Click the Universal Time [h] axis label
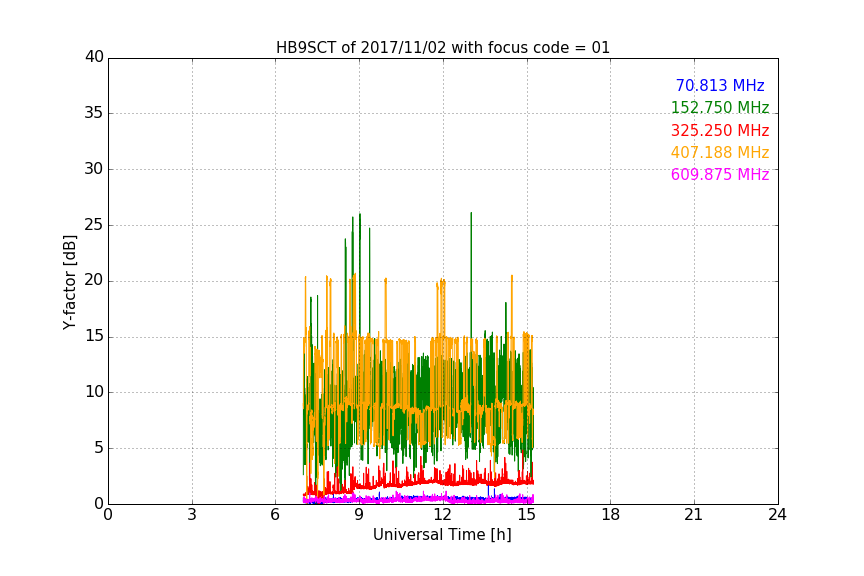Viewport: 864px width, 576px height. 442,535
